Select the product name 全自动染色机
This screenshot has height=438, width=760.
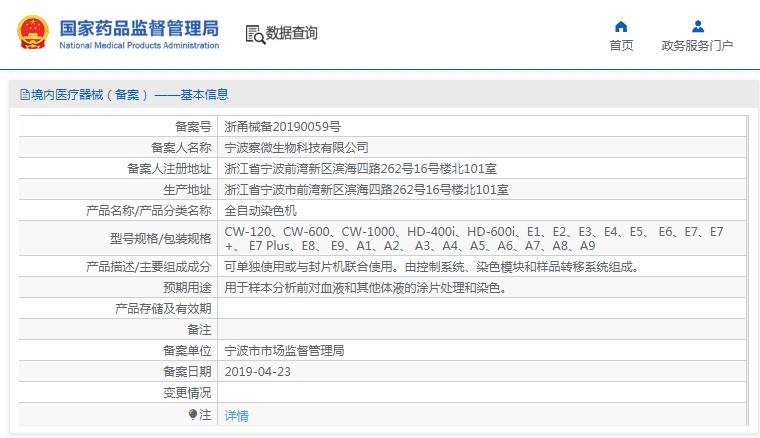coord(260,211)
